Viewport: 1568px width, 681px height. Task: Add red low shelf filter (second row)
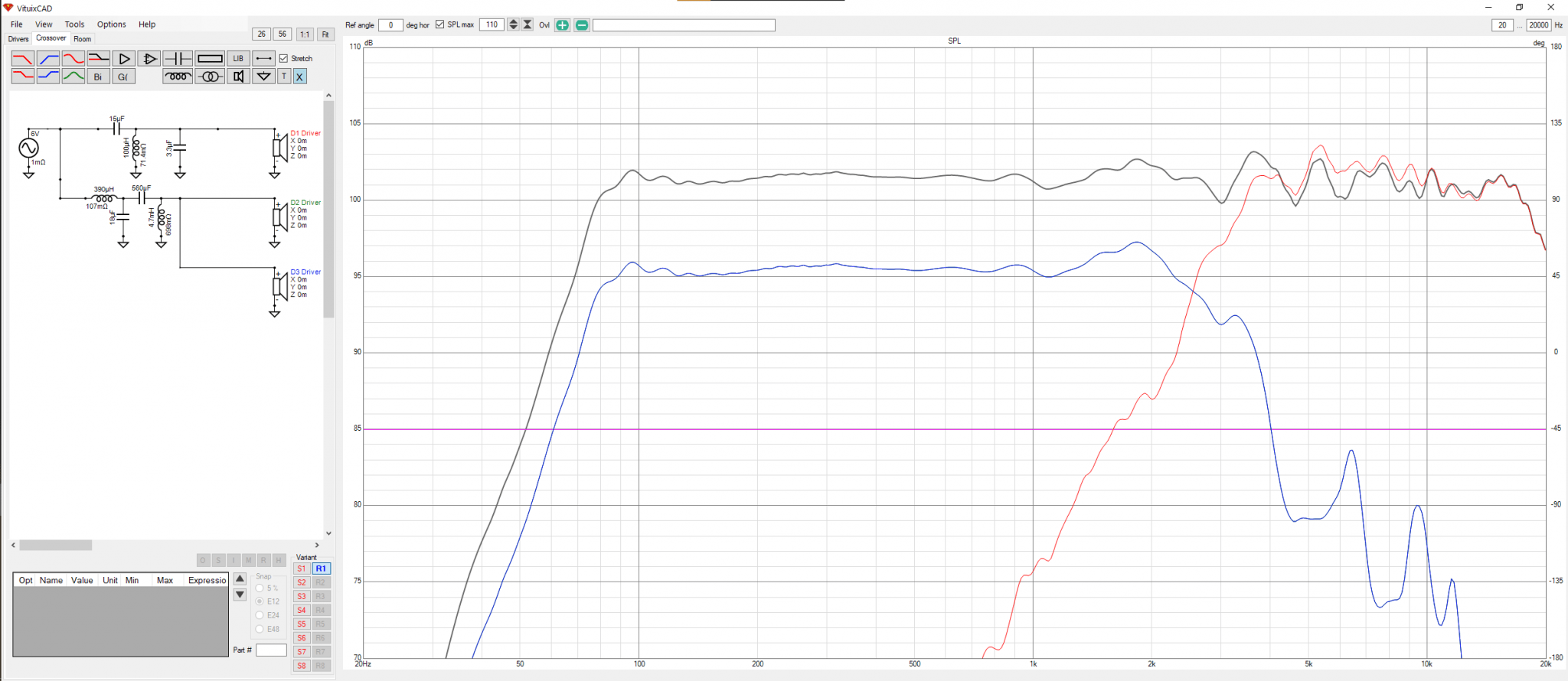point(23,76)
